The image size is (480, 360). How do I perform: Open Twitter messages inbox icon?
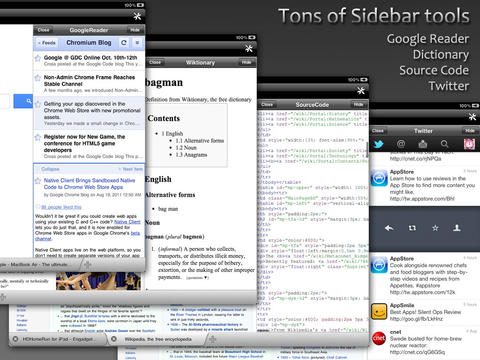[x=423, y=144]
